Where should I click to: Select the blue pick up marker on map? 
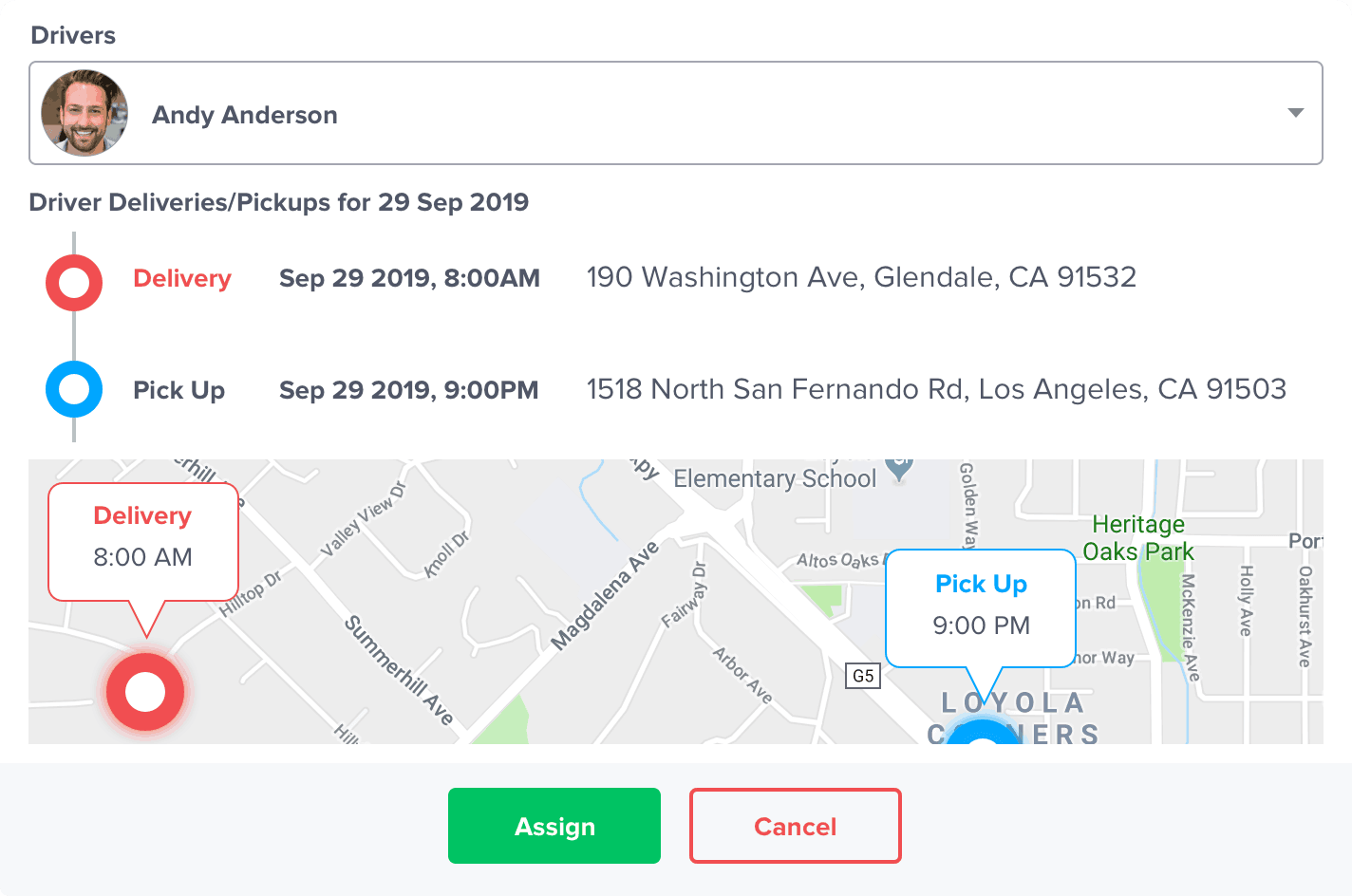tap(983, 733)
